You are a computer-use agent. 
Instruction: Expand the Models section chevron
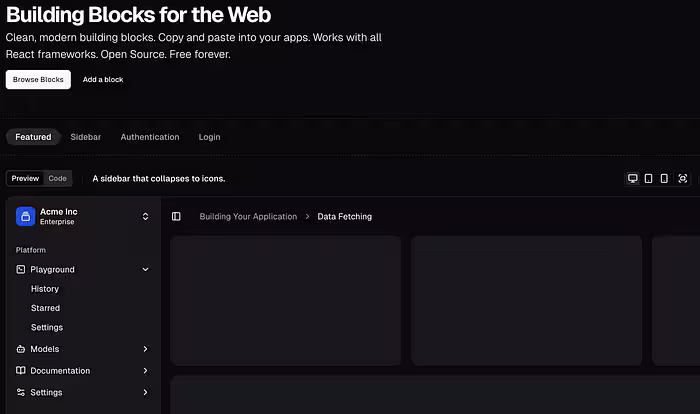coord(145,349)
